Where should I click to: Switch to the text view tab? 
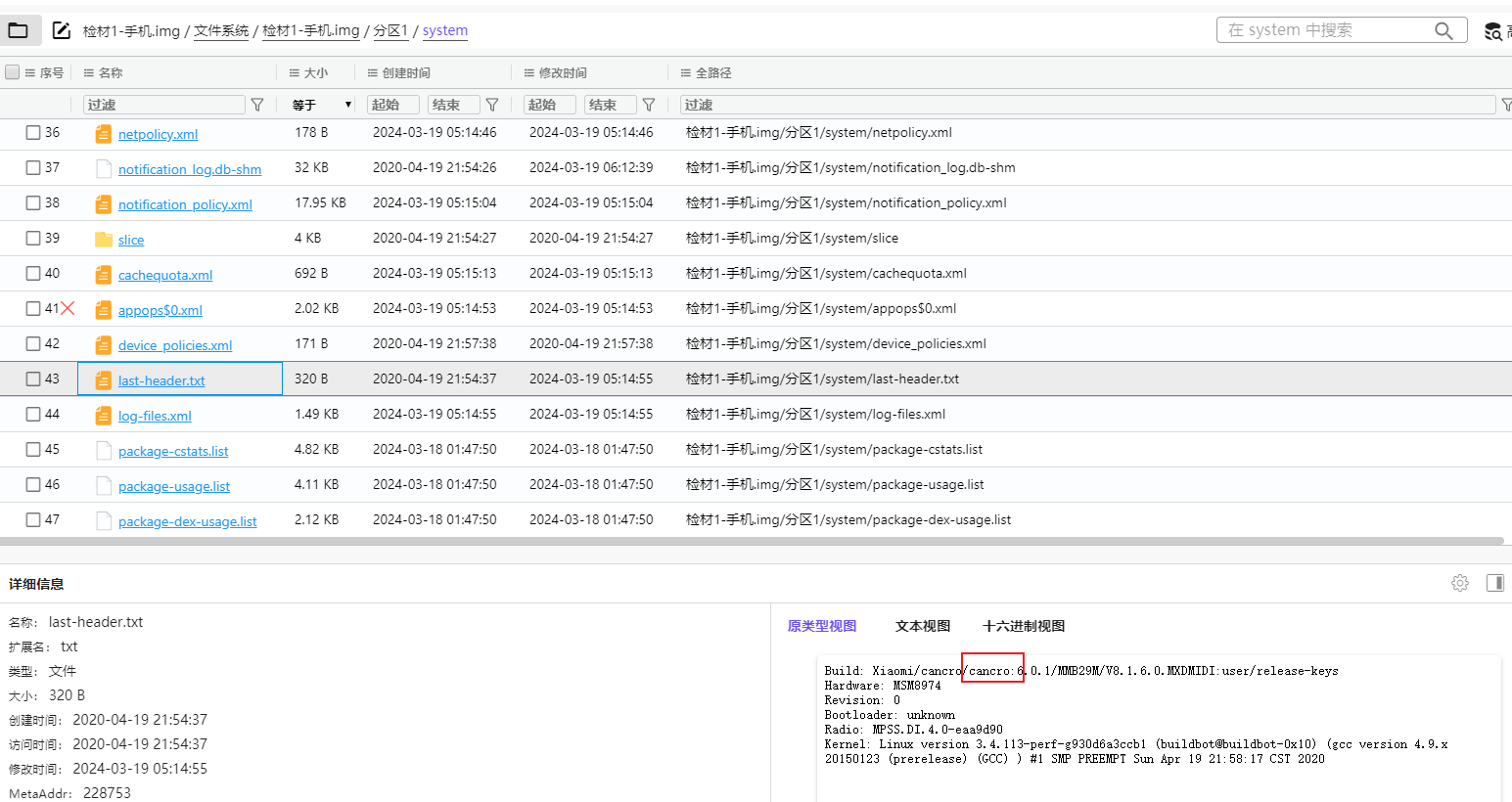coord(923,626)
